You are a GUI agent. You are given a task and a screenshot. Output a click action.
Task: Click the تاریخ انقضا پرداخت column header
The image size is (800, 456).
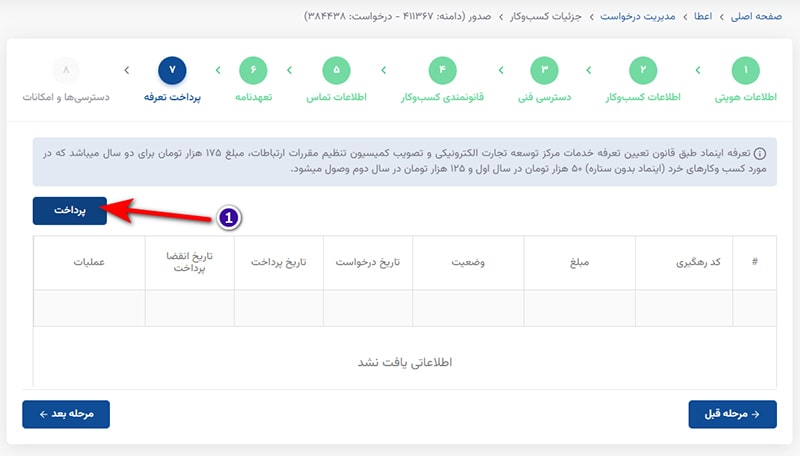tap(189, 262)
